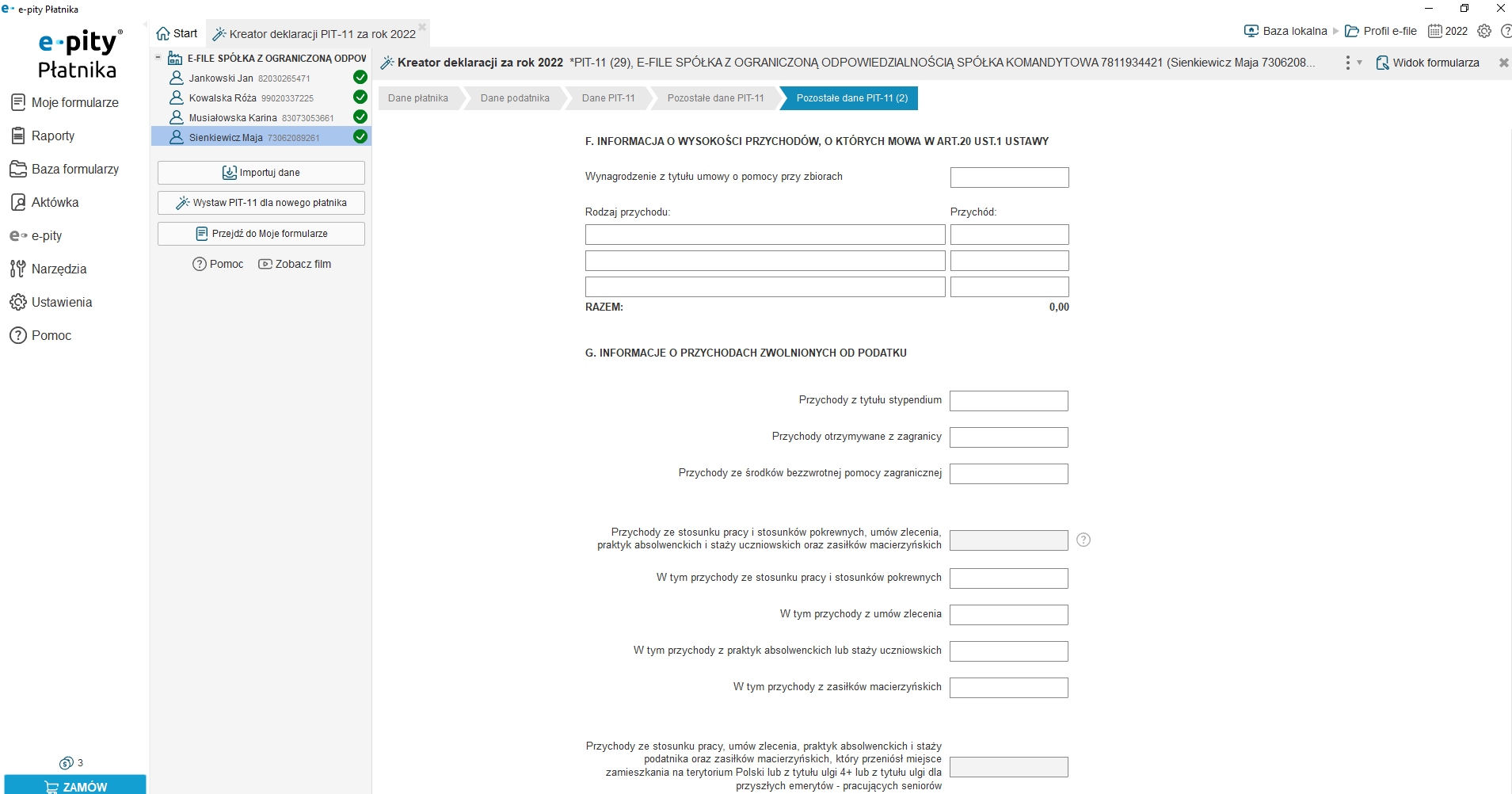Click first Przychód amount field

click(x=1009, y=235)
